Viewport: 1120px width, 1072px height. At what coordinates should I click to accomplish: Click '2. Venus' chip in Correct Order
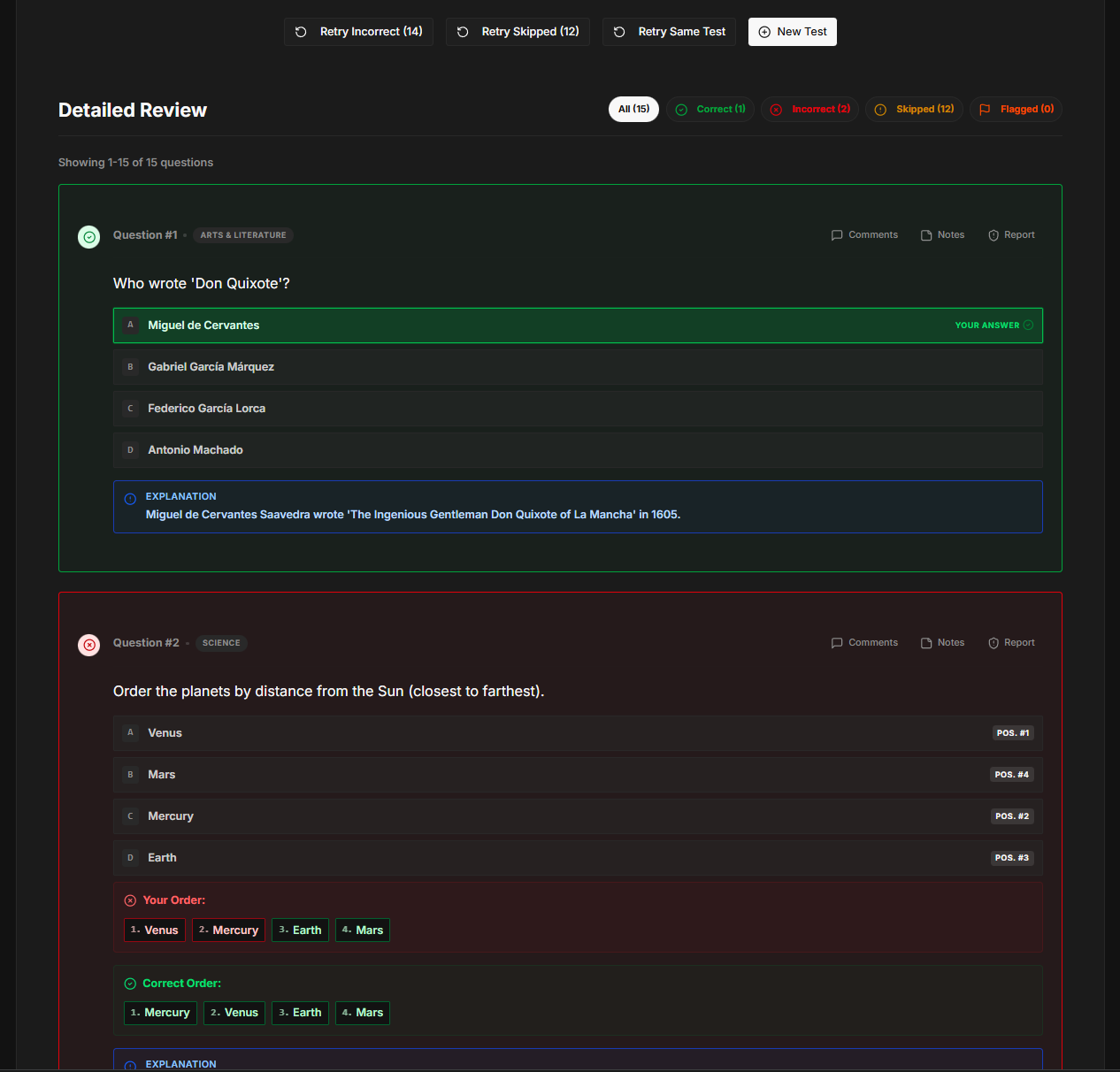[x=234, y=1013]
